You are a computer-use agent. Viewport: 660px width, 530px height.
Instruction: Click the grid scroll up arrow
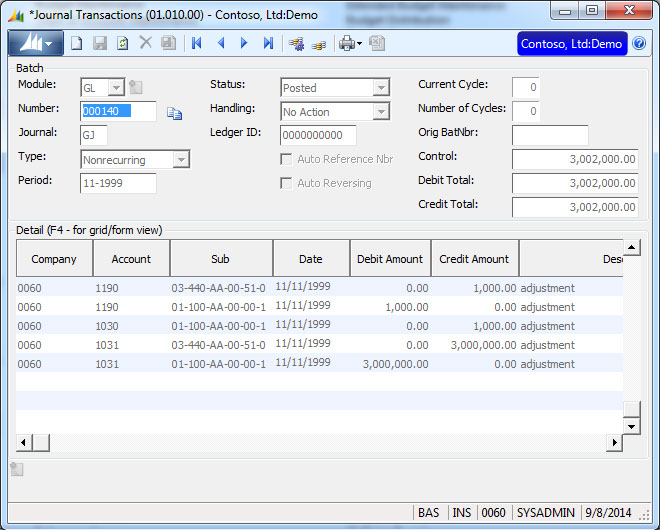point(631,248)
